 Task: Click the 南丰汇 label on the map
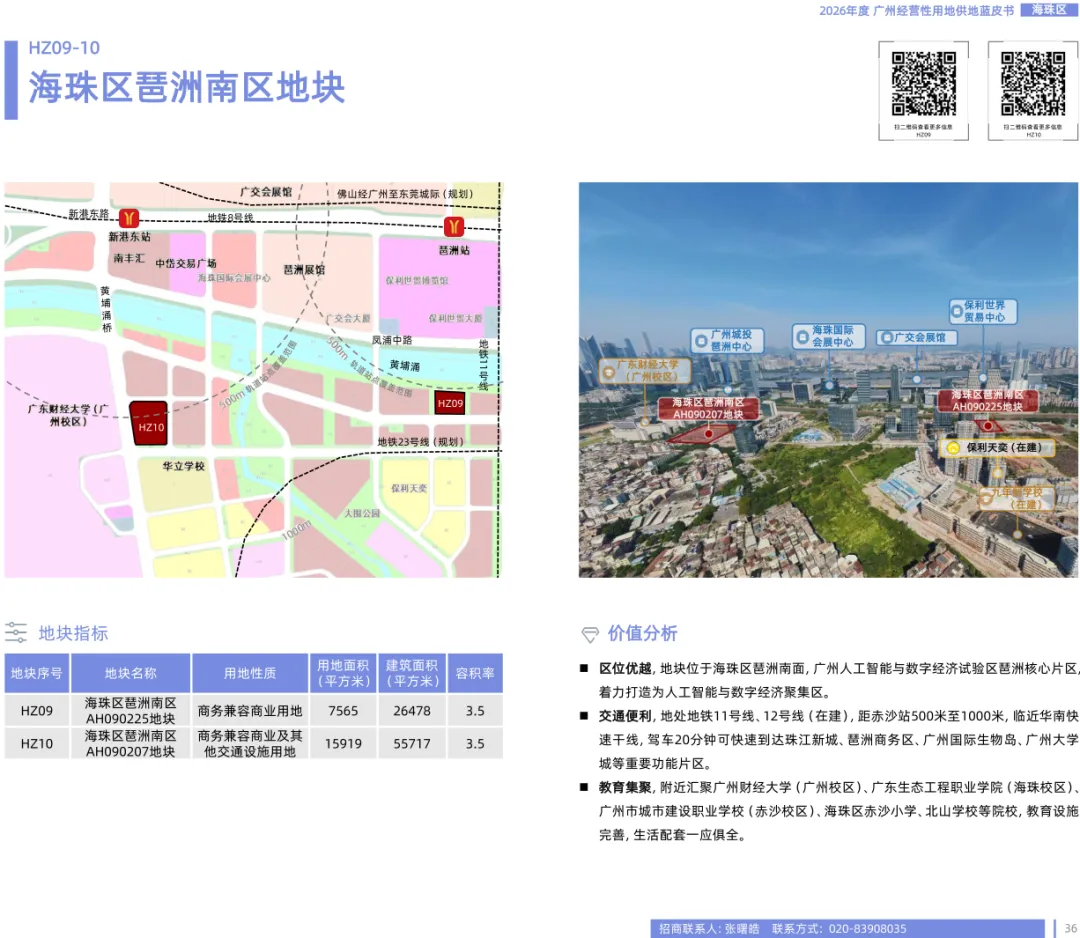[129, 258]
